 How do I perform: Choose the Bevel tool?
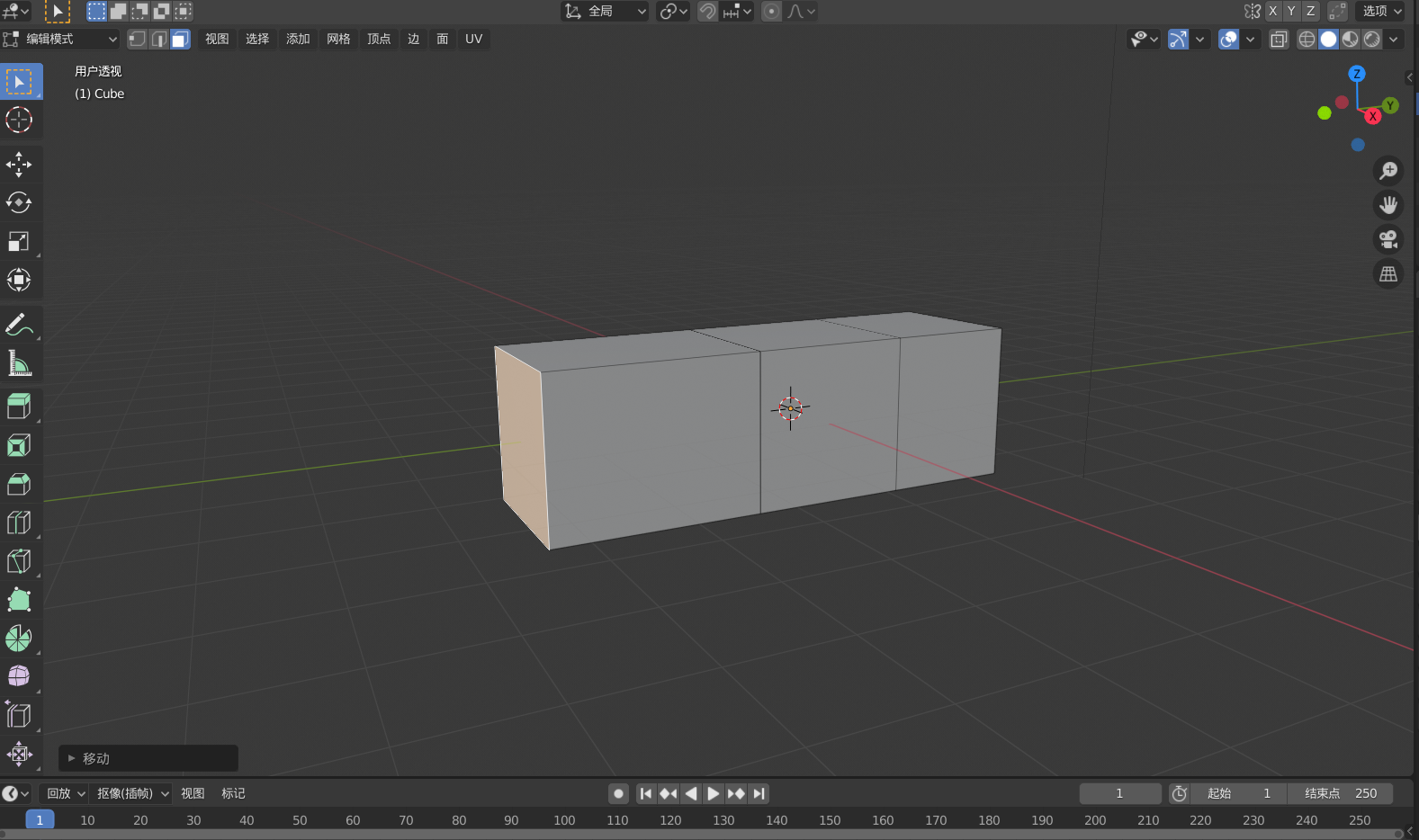[x=20, y=484]
